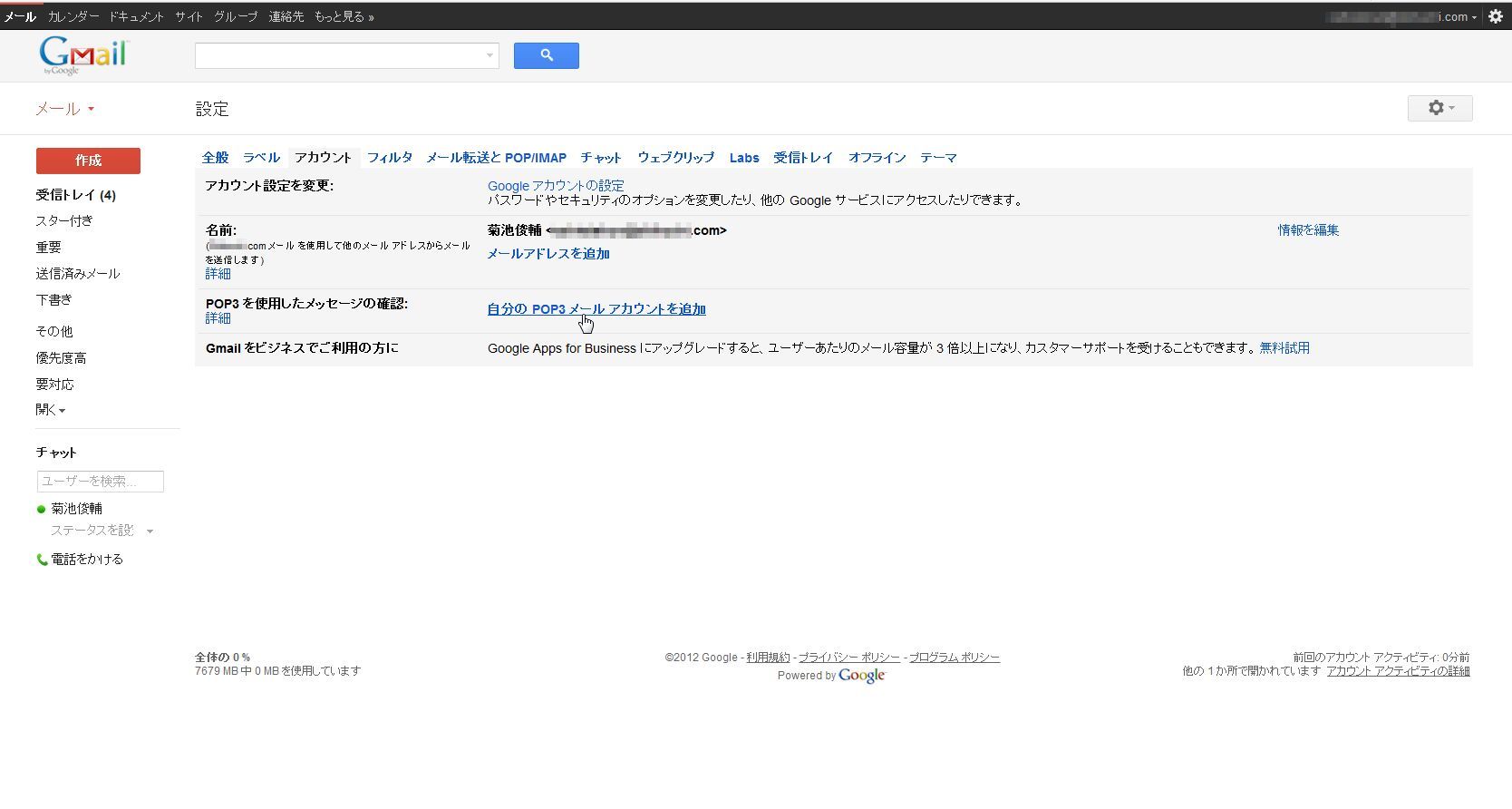The width and height of the screenshot is (1512, 809).
Task: Open the メール転送と POP/IMAP tab
Action: point(496,158)
